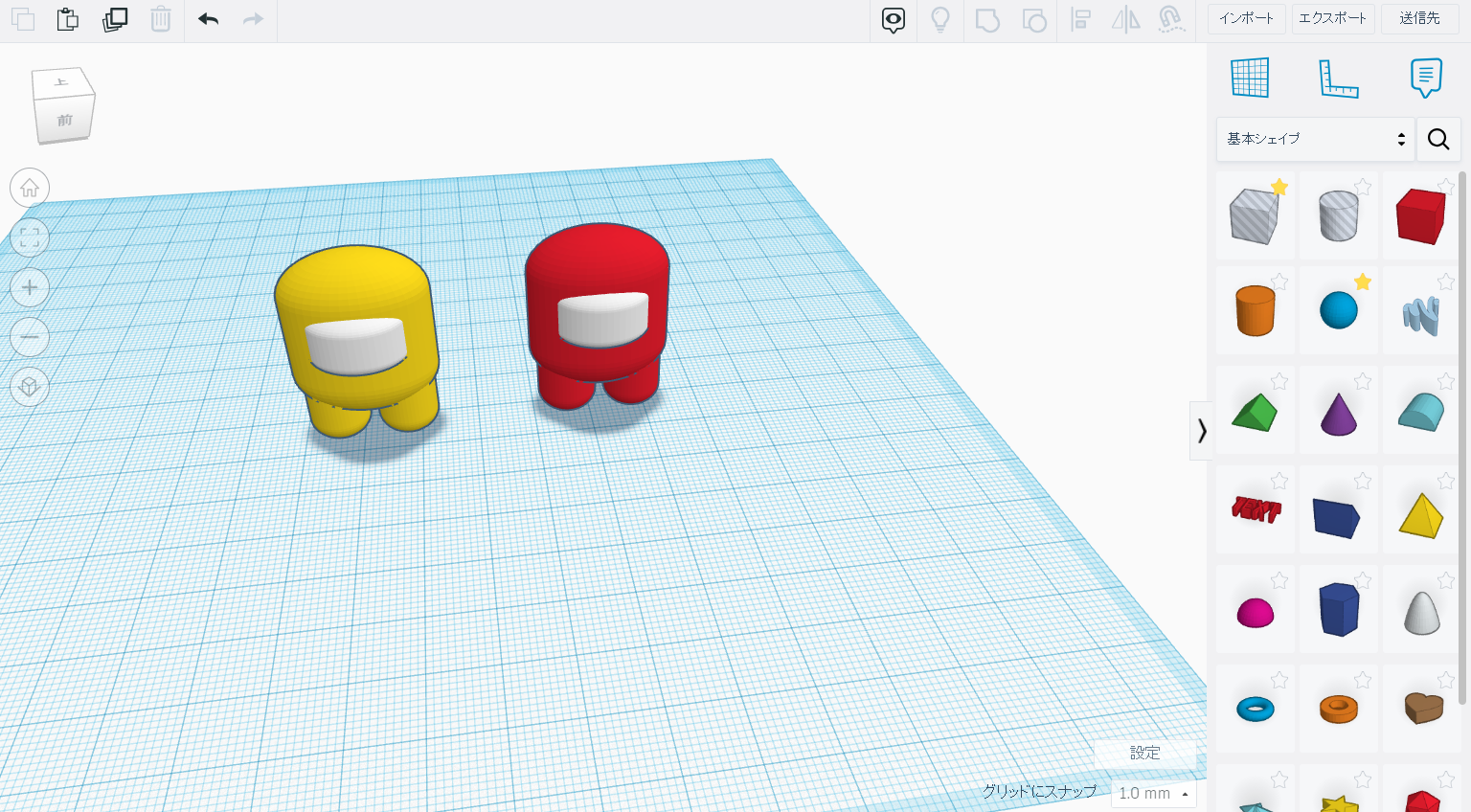Click the Home view button

(x=30, y=188)
